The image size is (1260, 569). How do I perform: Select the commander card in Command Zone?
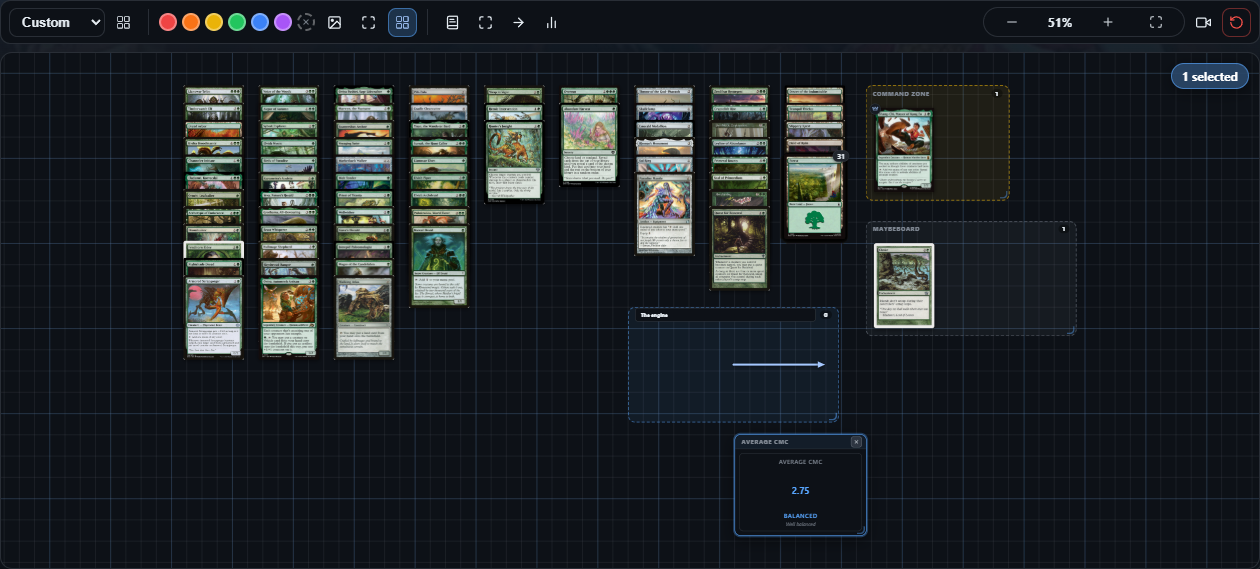point(904,148)
